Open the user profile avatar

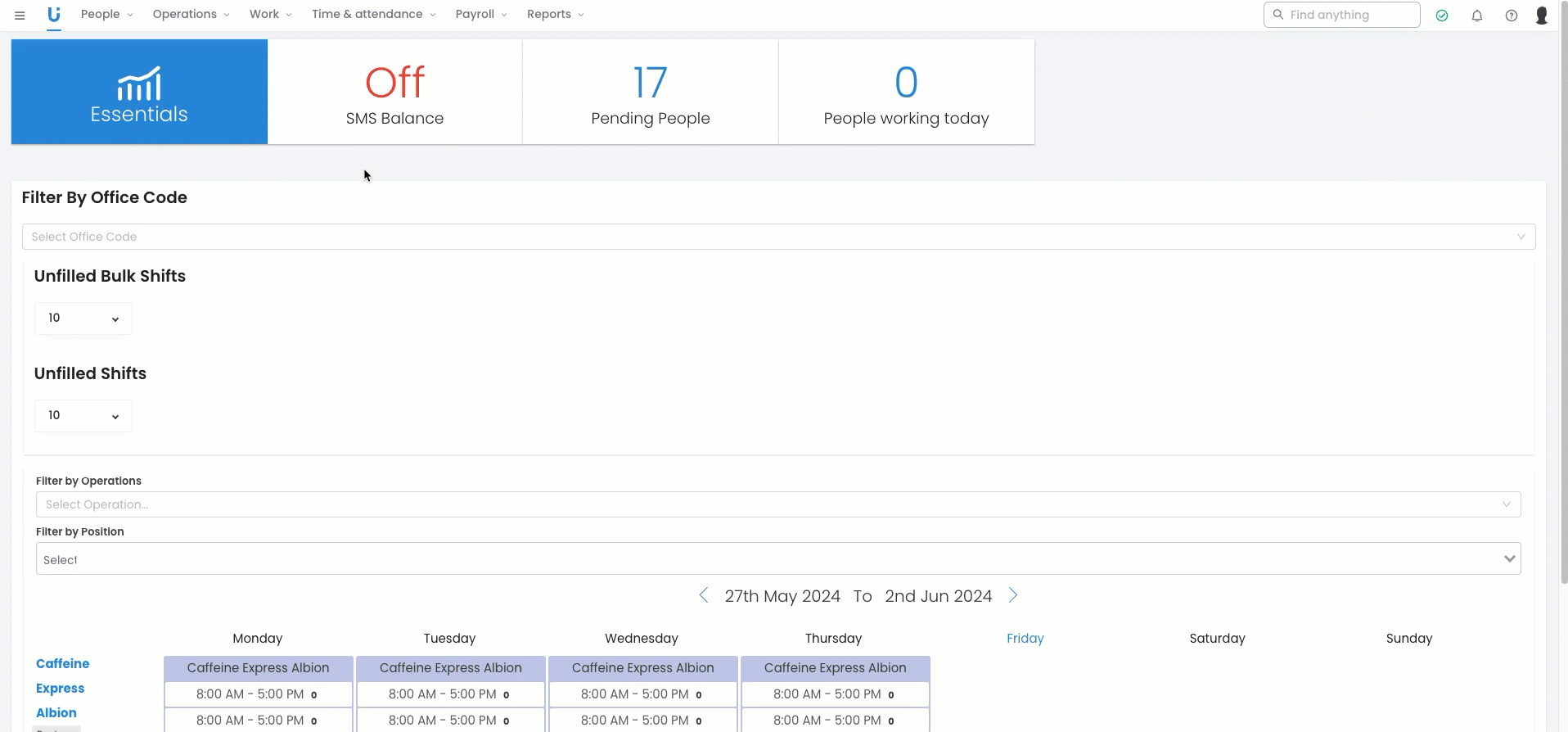point(1542,16)
